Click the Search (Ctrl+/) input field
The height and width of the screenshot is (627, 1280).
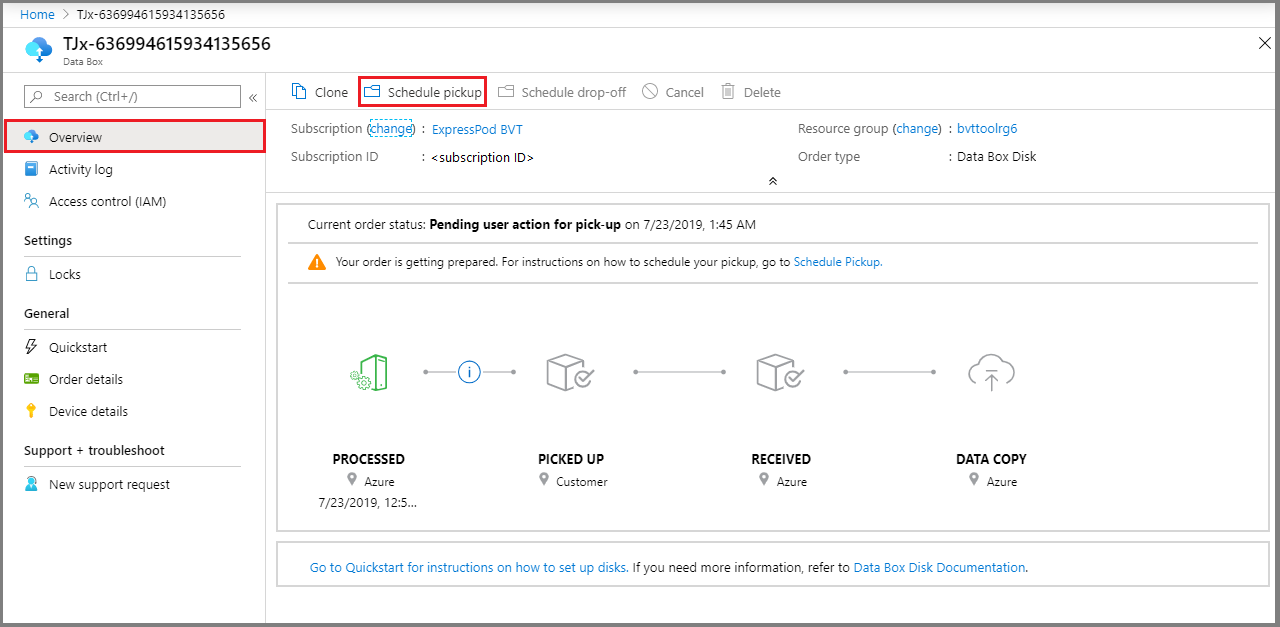tap(133, 96)
